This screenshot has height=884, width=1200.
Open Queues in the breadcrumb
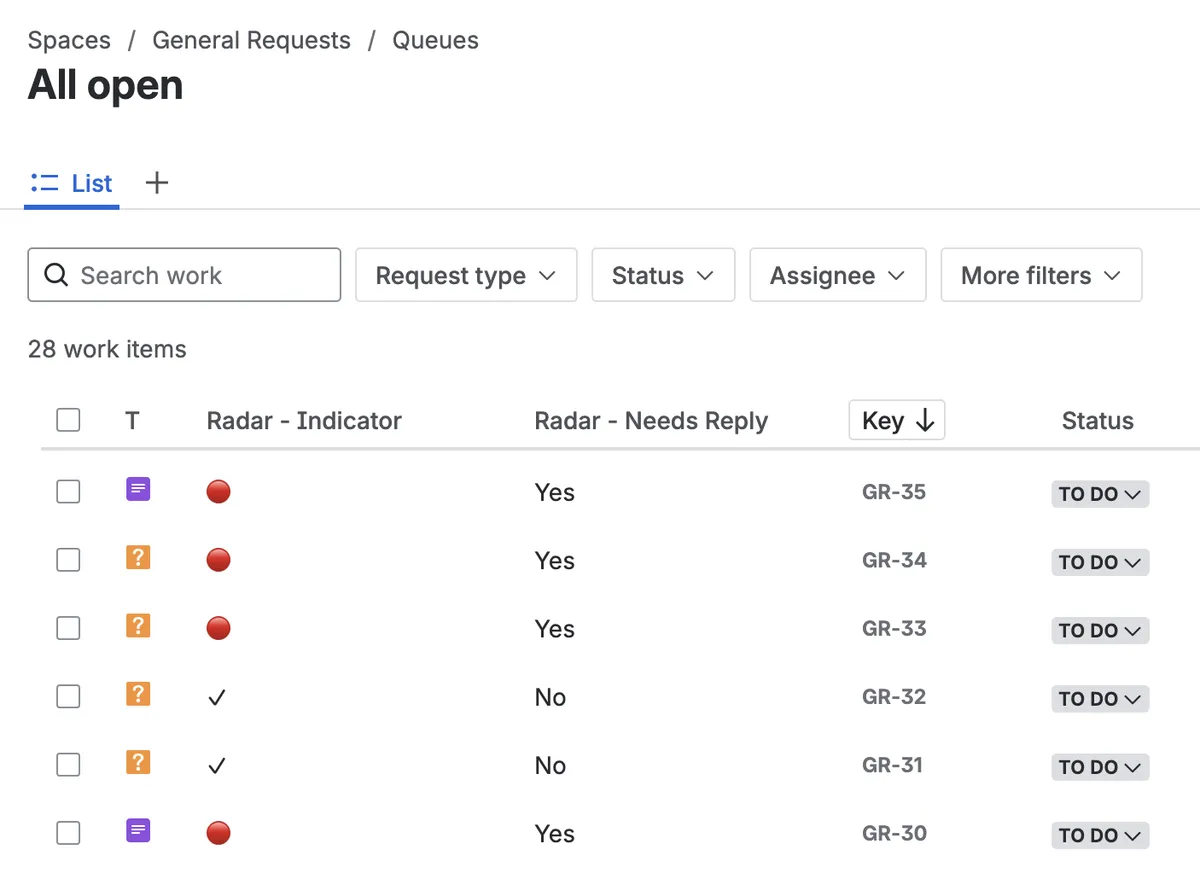(435, 41)
